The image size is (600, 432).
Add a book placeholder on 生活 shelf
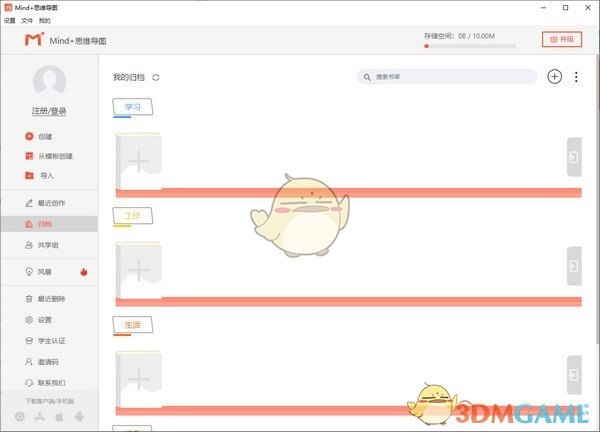click(139, 379)
